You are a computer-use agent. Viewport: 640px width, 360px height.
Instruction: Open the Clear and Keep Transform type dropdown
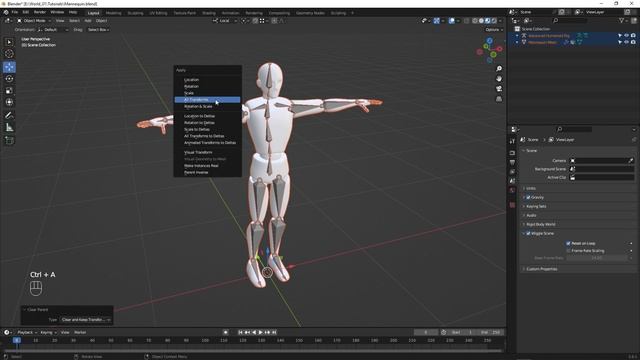point(86,320)
